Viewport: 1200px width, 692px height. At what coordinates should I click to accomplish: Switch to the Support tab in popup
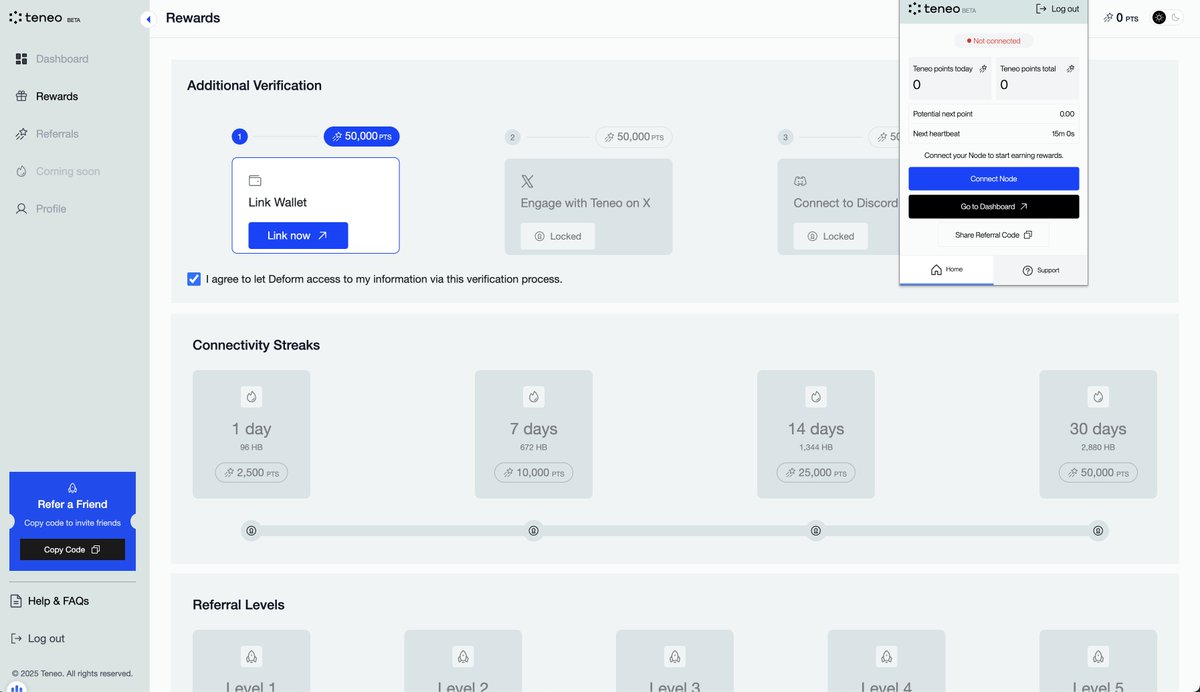click(x=1041, y=270)
